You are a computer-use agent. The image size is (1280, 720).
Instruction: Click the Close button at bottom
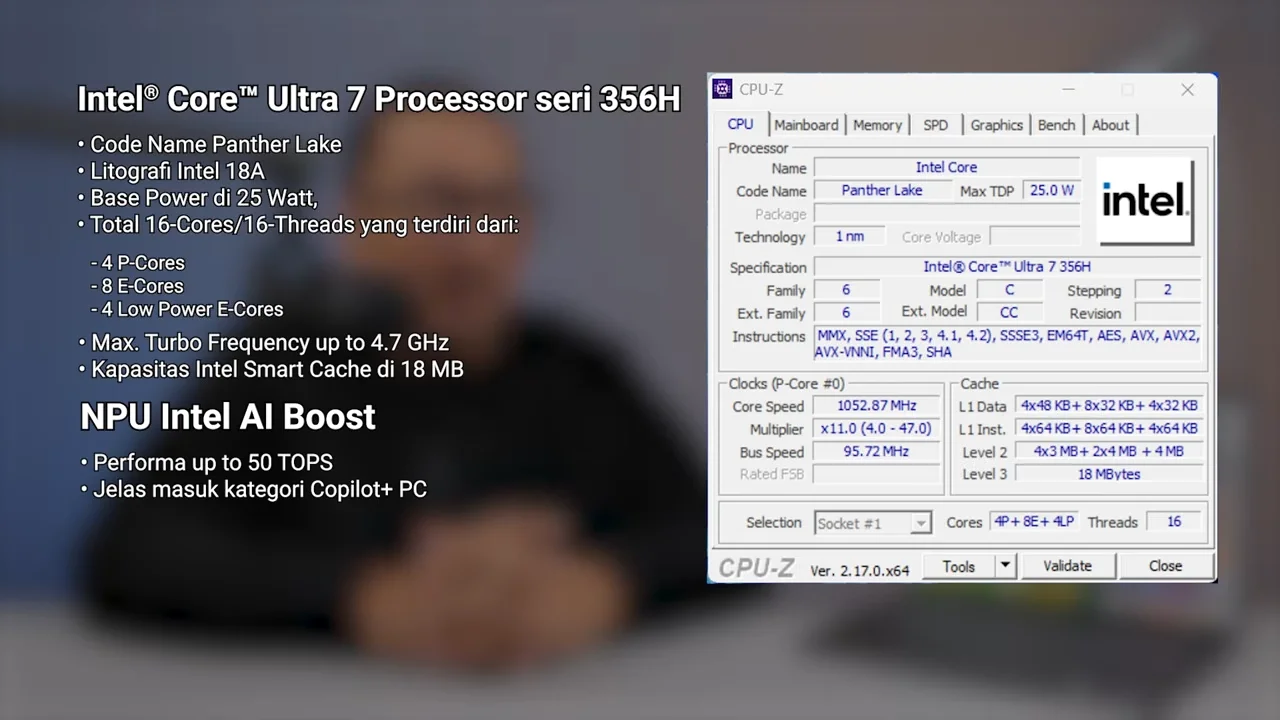(x=1166, y=566)
